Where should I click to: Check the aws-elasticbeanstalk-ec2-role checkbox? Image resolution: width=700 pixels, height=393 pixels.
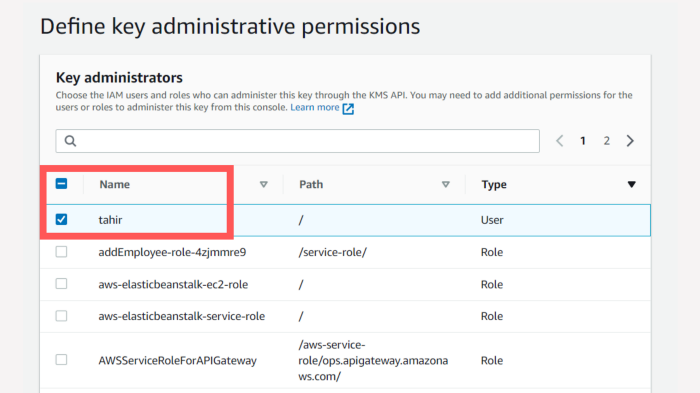click(62, 284)
